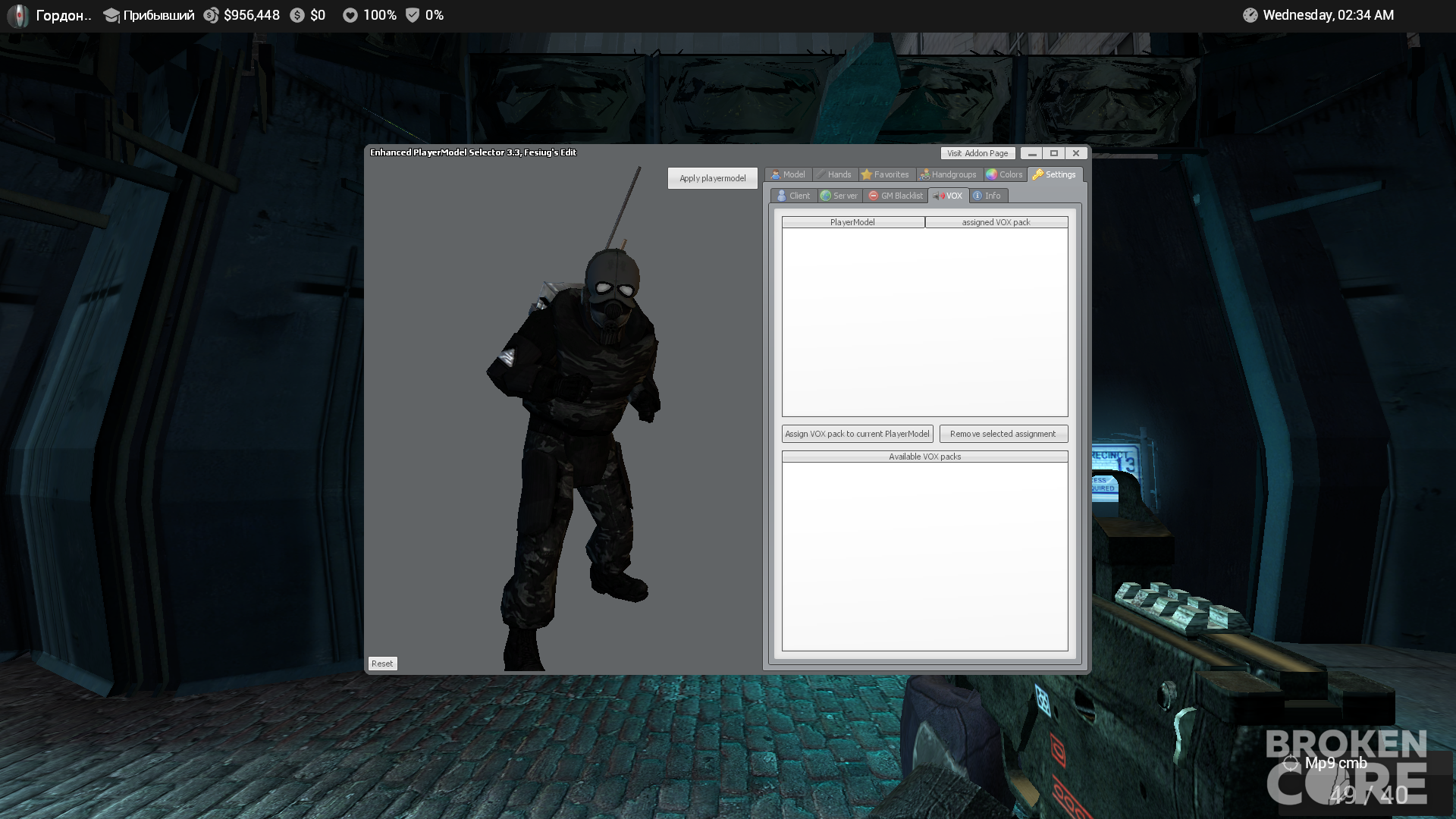Maximize the PlayerModel Selector window
Screen dimensions: 1456x819
pos(1053,153)
